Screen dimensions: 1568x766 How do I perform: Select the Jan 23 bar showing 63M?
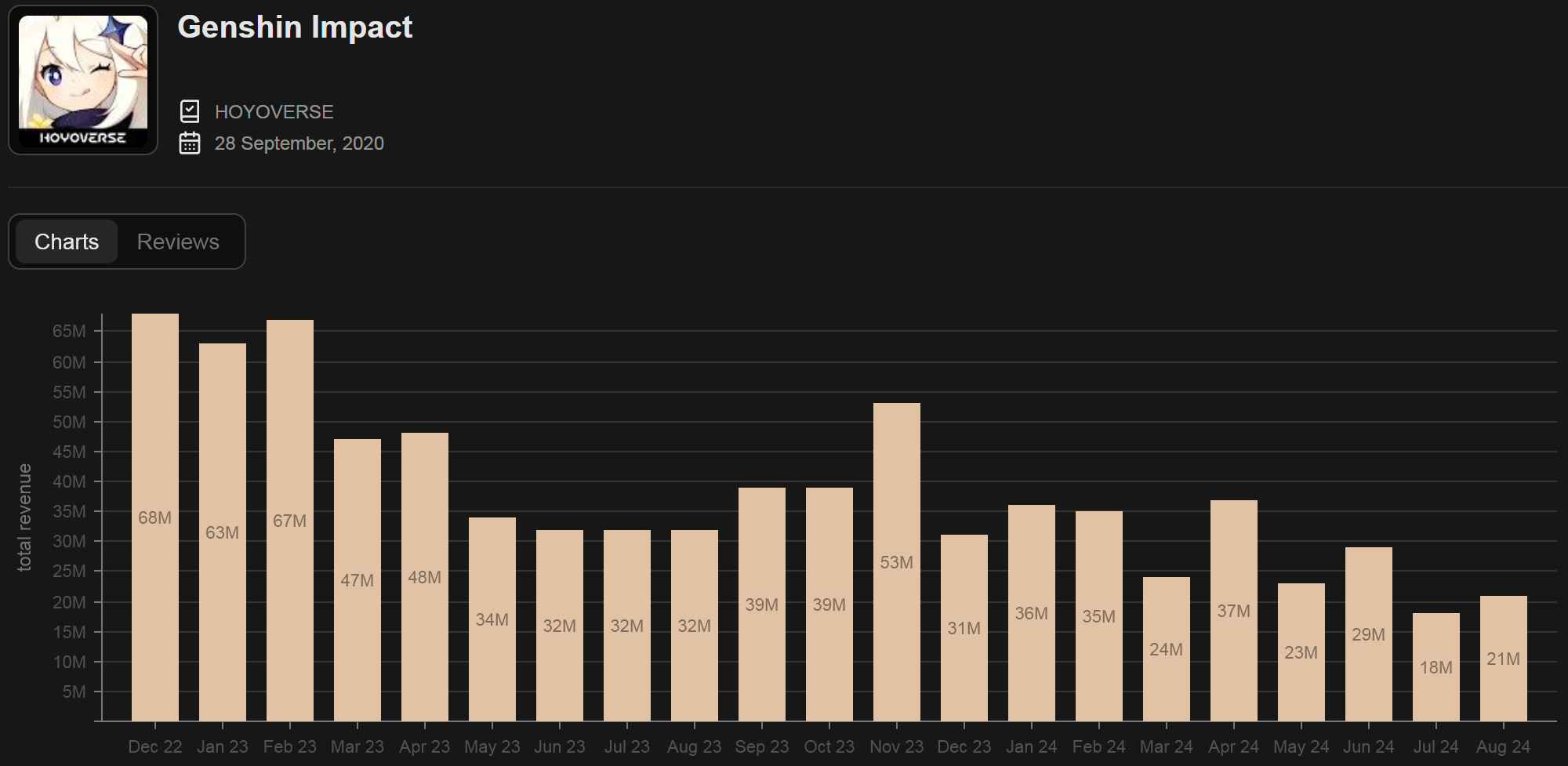(x=223, y=532)
